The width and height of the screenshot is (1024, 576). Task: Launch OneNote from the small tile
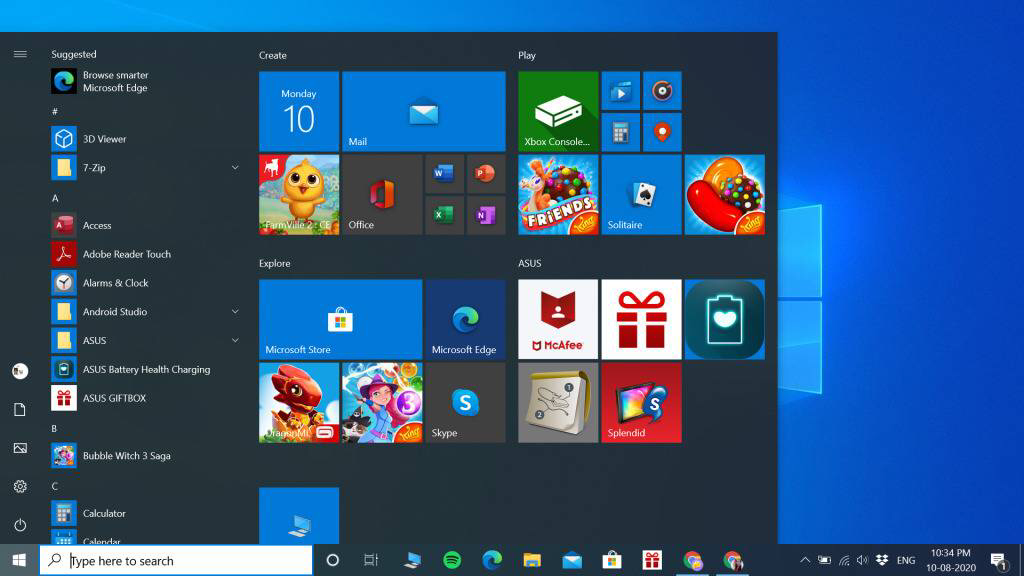click(485, 215)
